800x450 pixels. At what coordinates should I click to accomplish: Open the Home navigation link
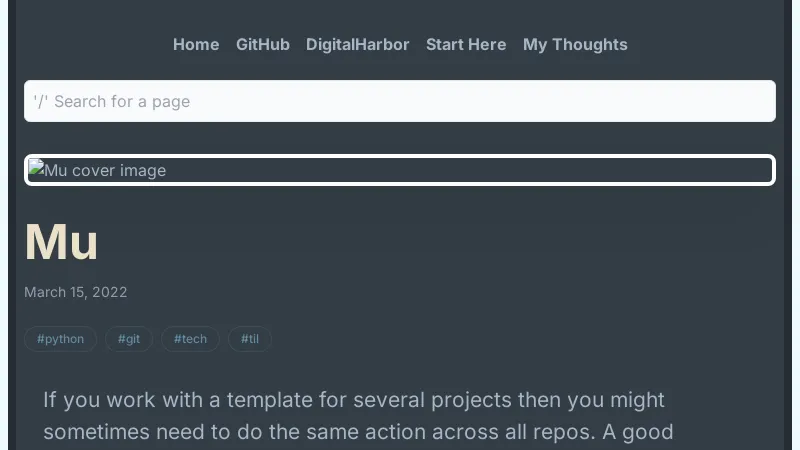[x=196, y=44]
